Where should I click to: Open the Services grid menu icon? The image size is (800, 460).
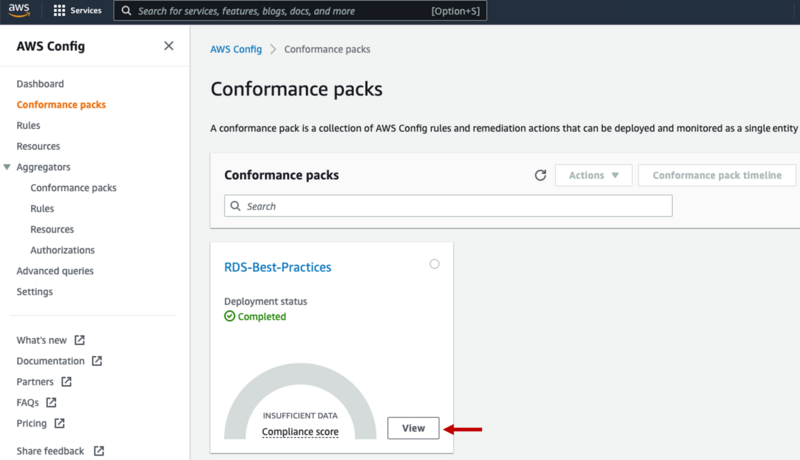[59, 10]
